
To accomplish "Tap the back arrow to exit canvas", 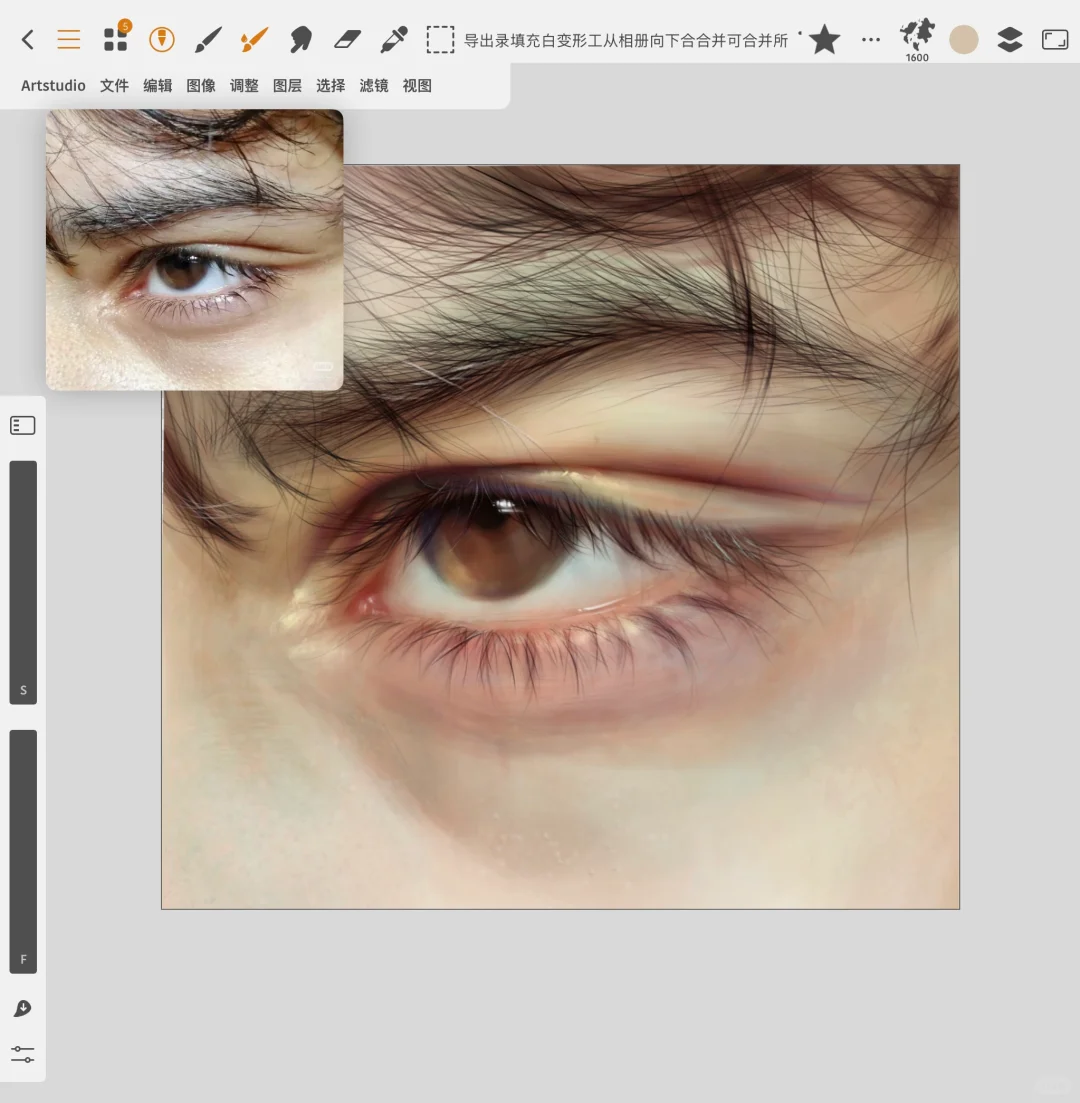I will pyautogui.click(x=27, y=40).
